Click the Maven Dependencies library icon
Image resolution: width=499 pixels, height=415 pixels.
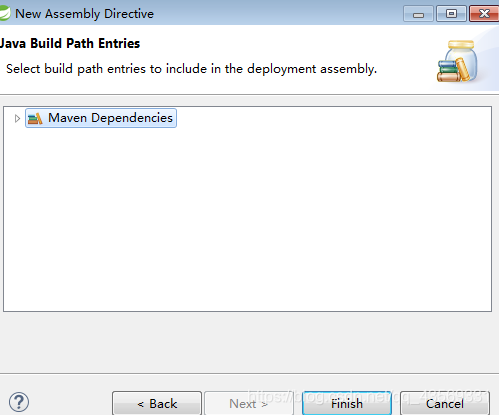click(35, 119)
